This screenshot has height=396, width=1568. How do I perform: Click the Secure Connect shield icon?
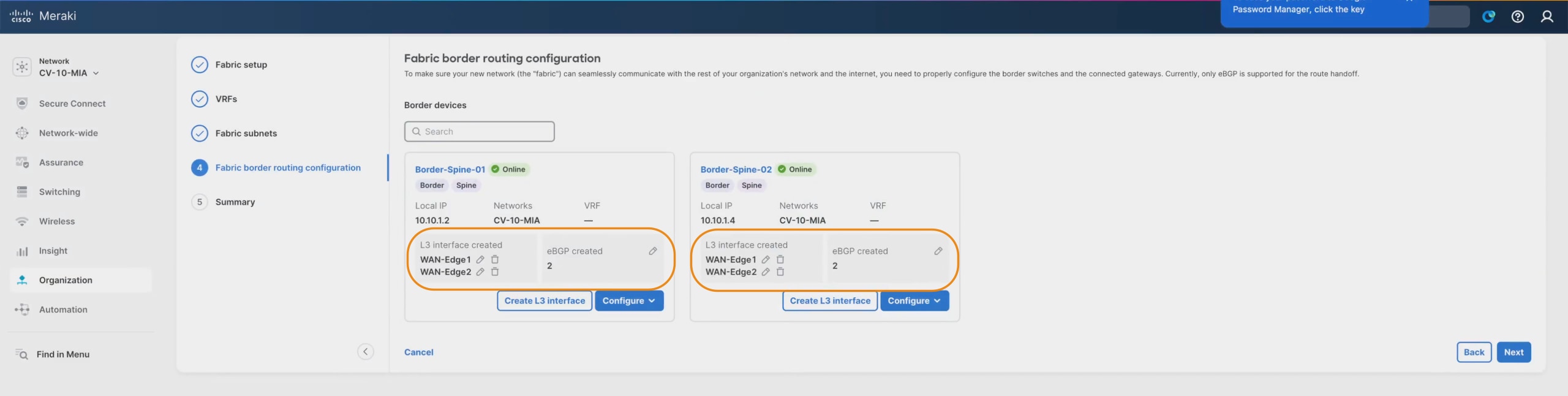pyautogui.click(x=22, y=104)
